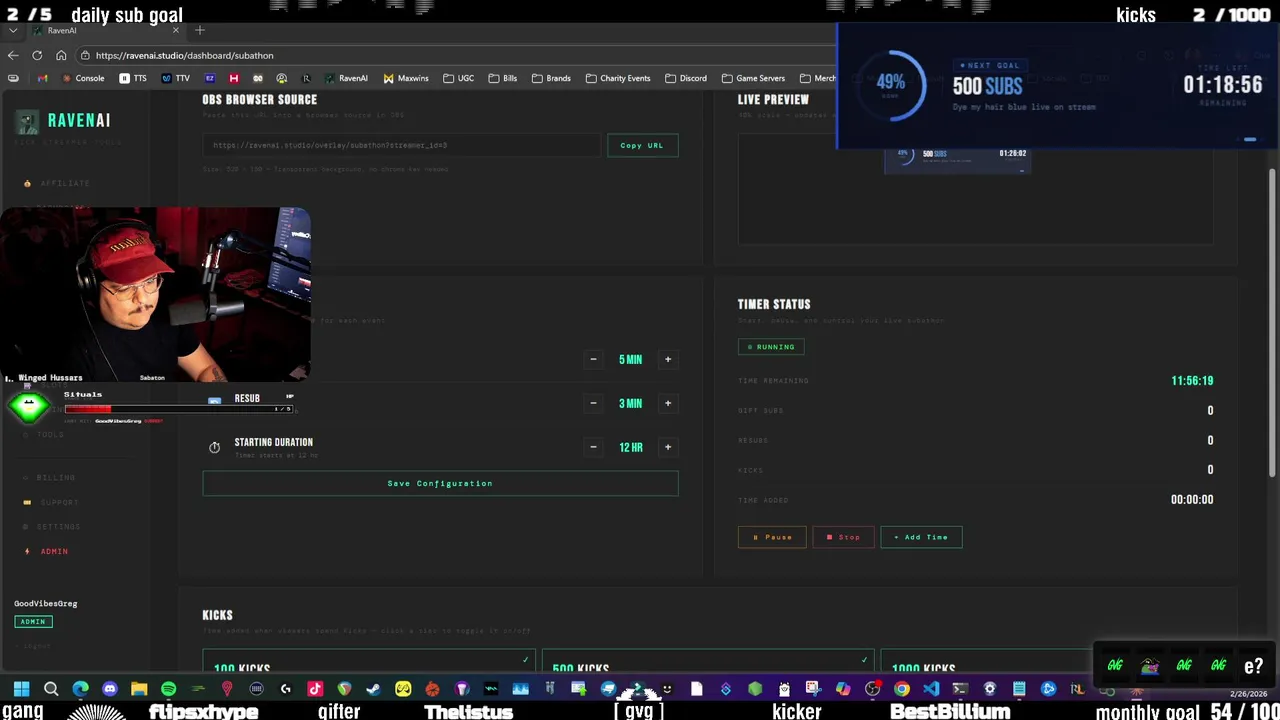Open the TTS bookmark
The image size is (1280, 720).
(x=133, y=78)
